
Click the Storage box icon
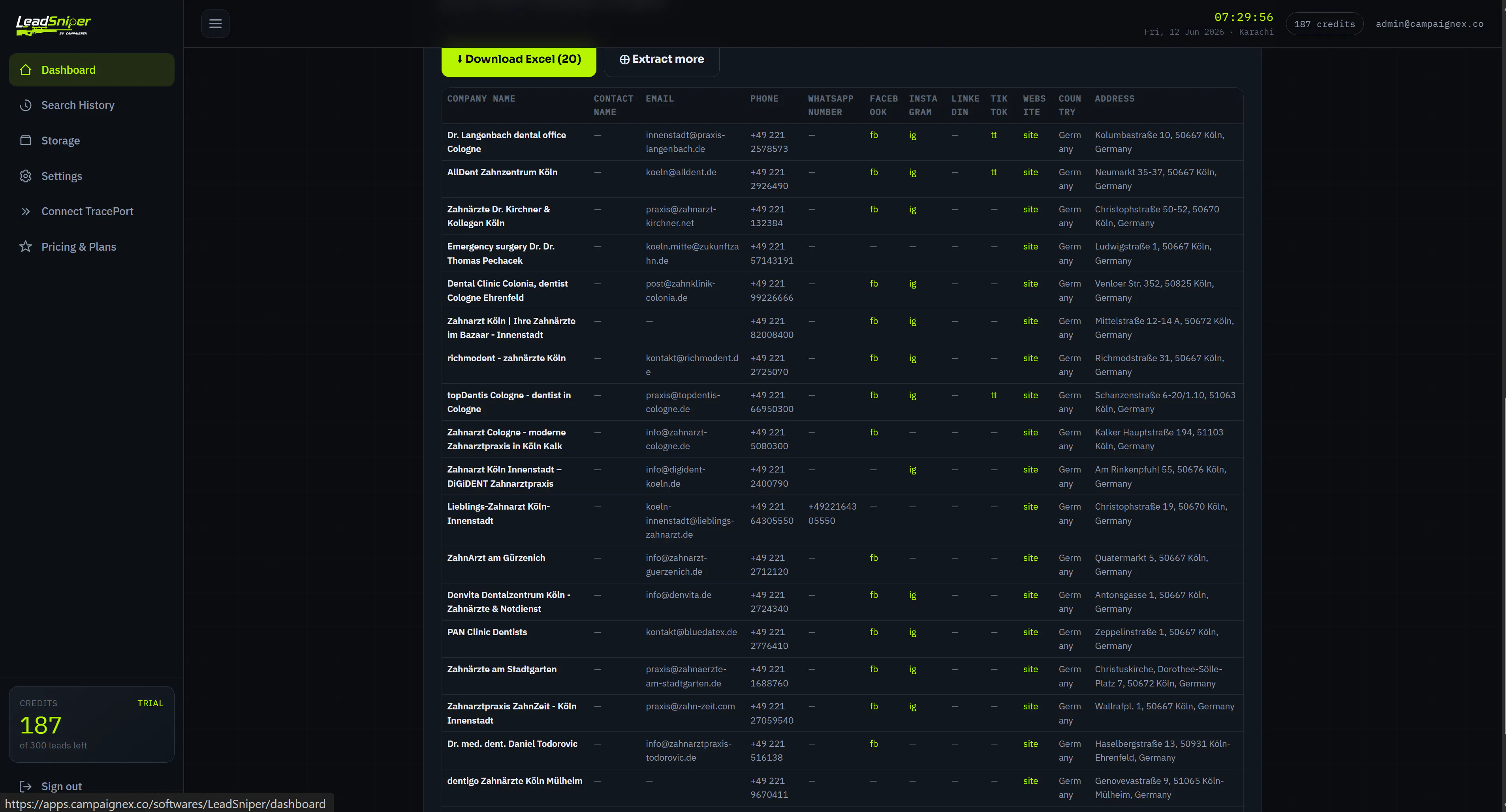coord(26,141)
